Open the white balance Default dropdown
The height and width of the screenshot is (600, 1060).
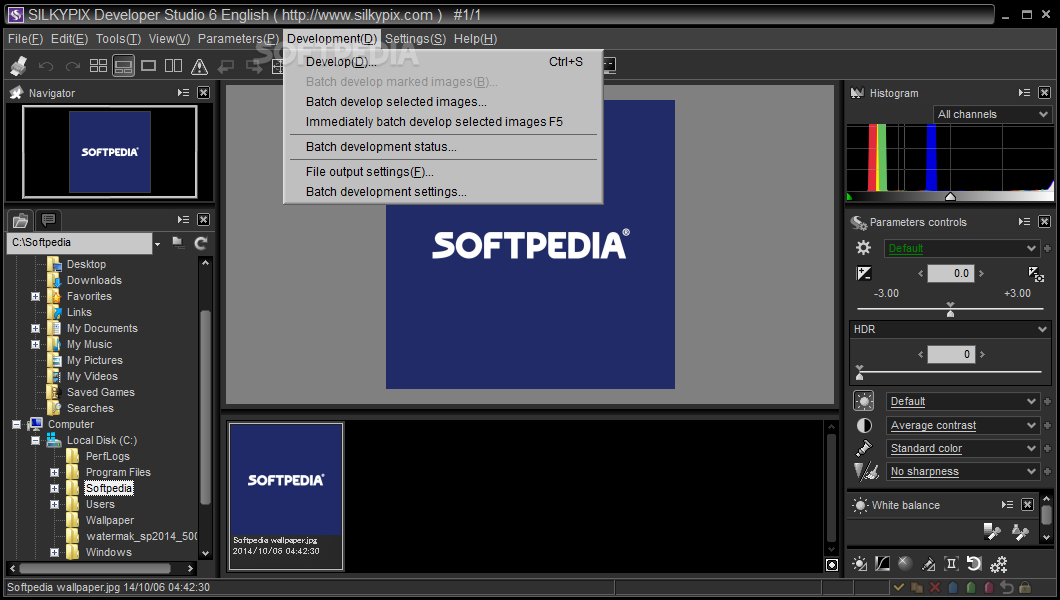click(963, 401)
